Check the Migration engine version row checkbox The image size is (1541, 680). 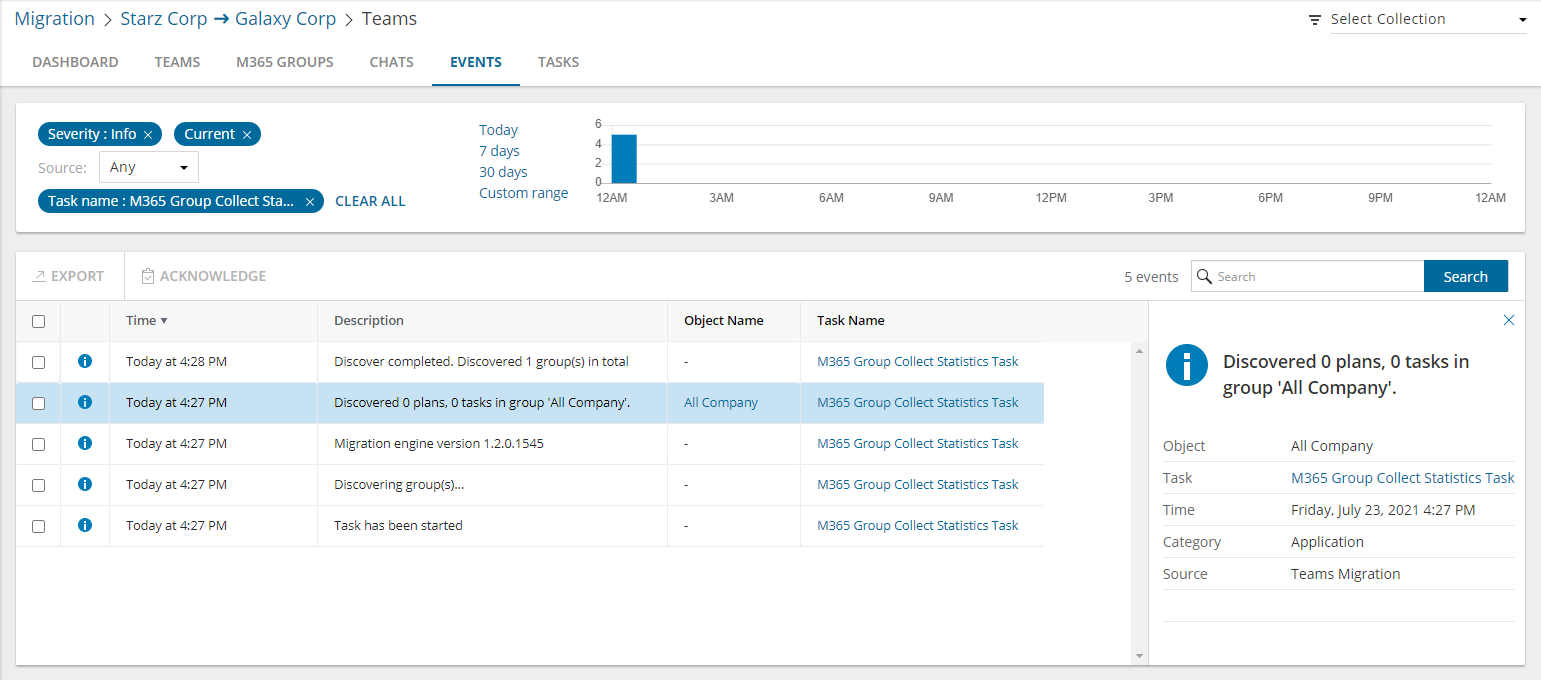point(38,444)
